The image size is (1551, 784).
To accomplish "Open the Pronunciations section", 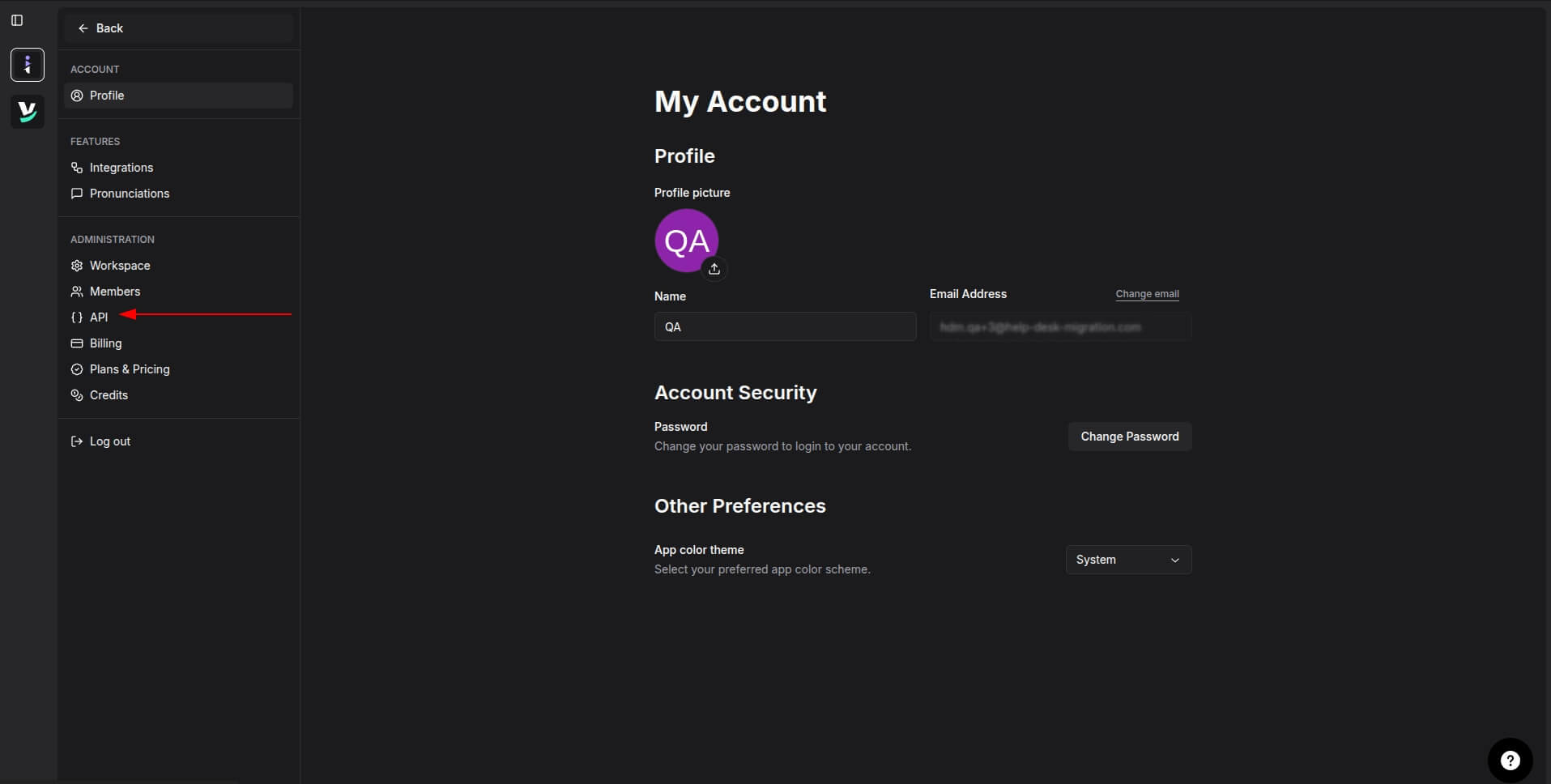I will (x=129, y=194).
